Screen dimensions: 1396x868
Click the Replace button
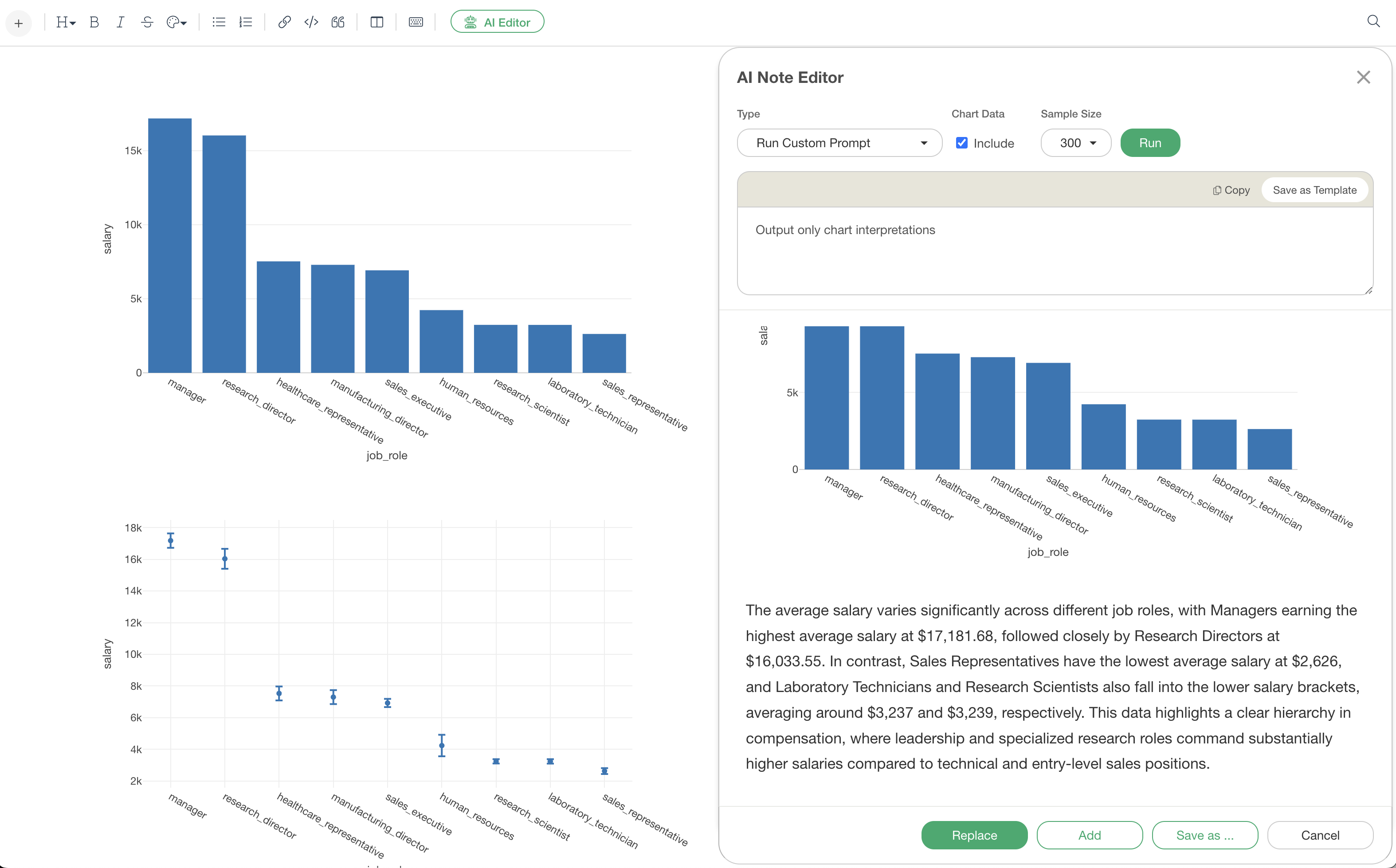pos(975,835)
